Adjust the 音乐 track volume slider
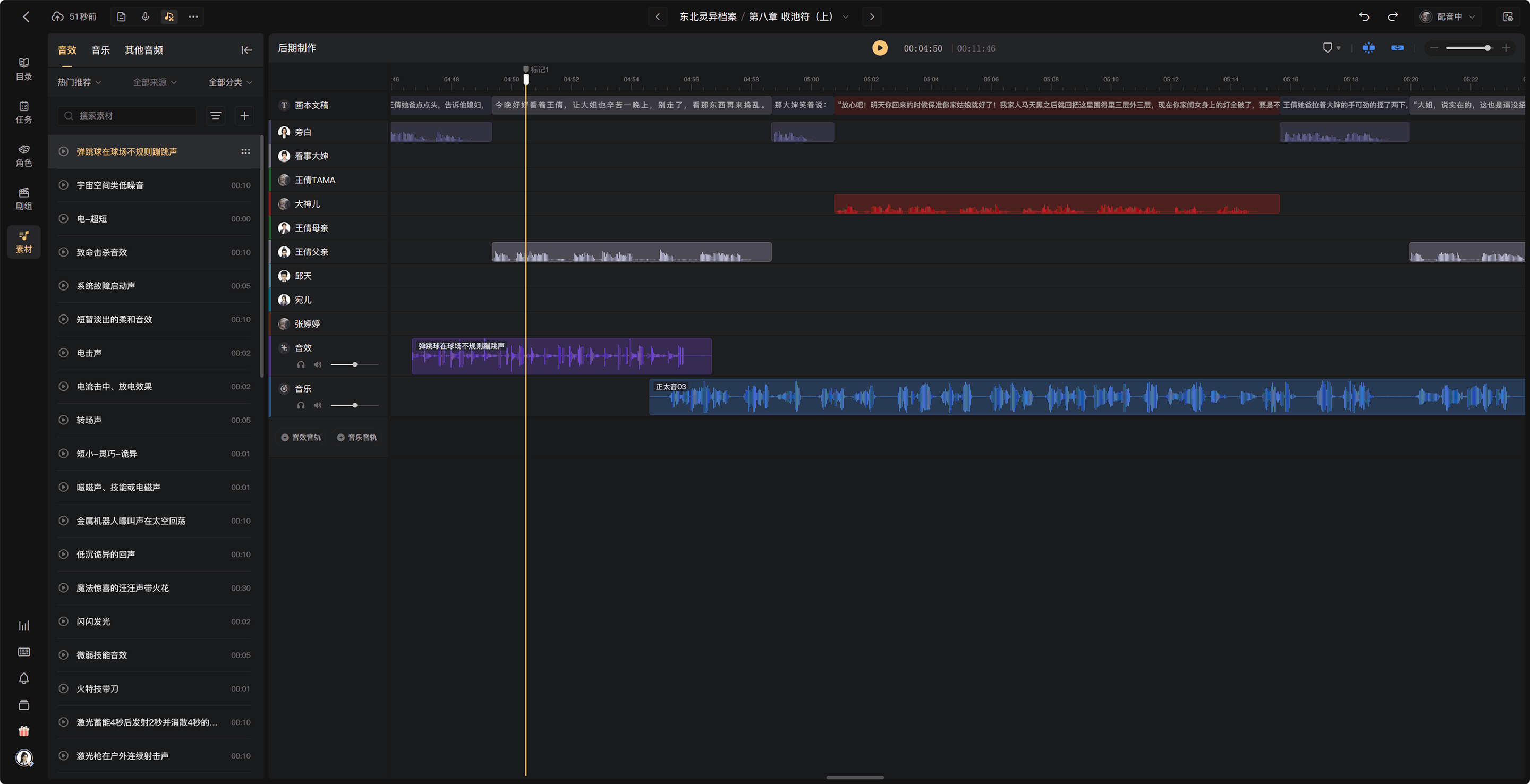Image resolution: width=1530 pixels, height=784 pixels. click(354, 406)
